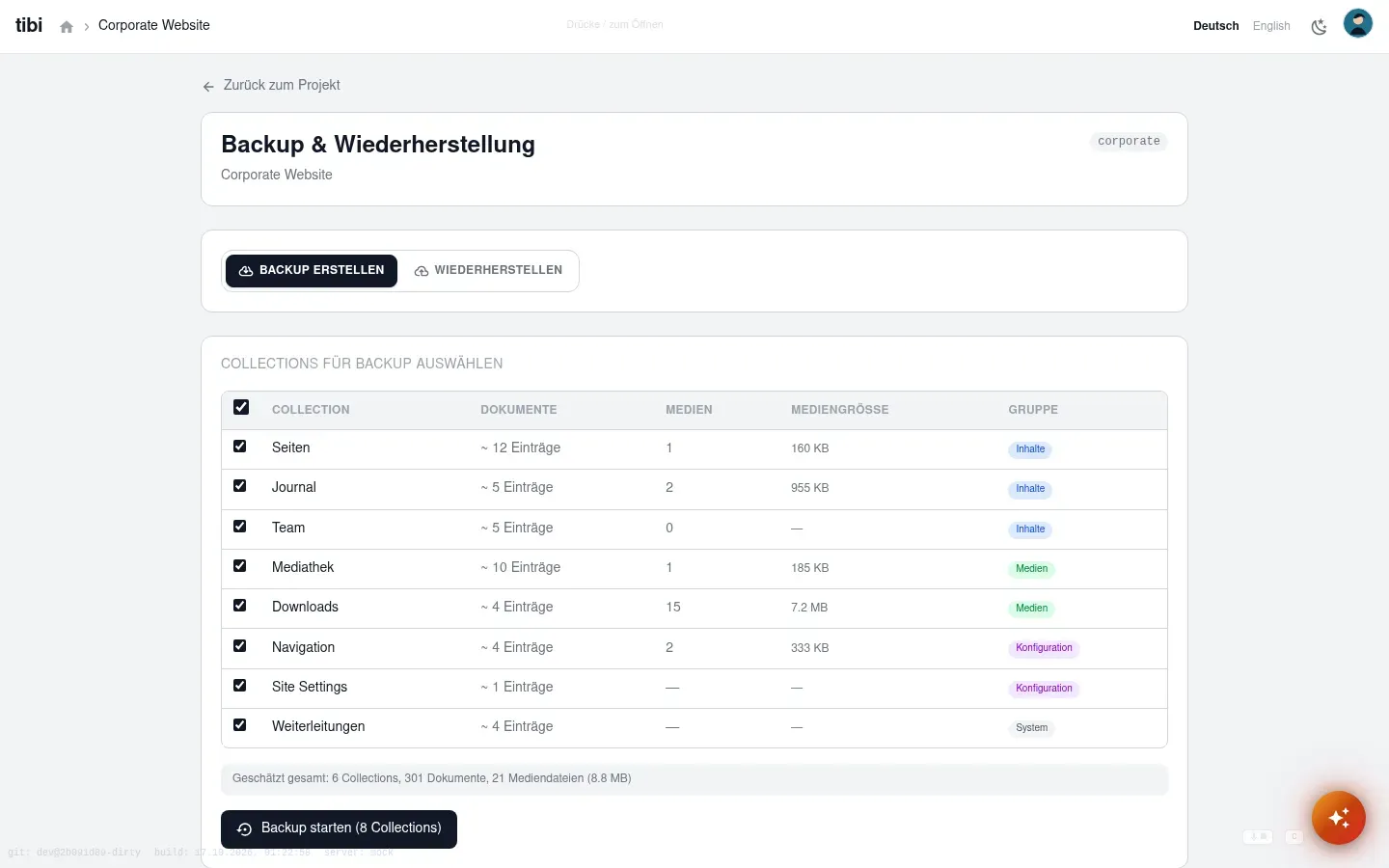Click the 'corporate' project tag
1389x868 pixels.
[1129, 142]
